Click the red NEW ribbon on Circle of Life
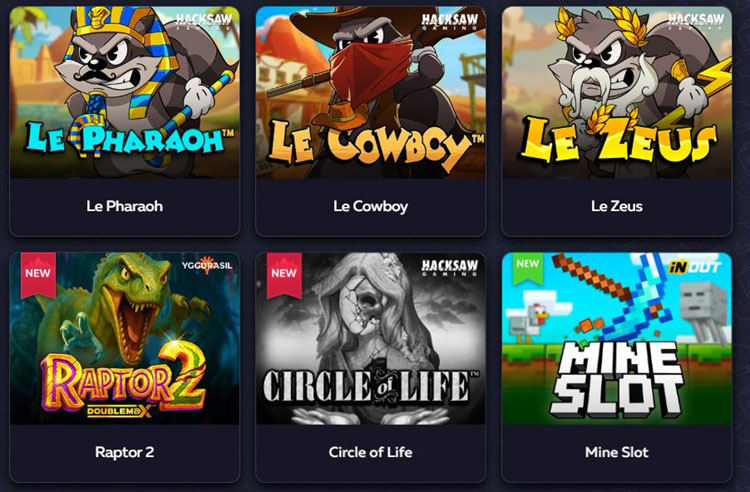The image size is (750, 492). (284, 274)
